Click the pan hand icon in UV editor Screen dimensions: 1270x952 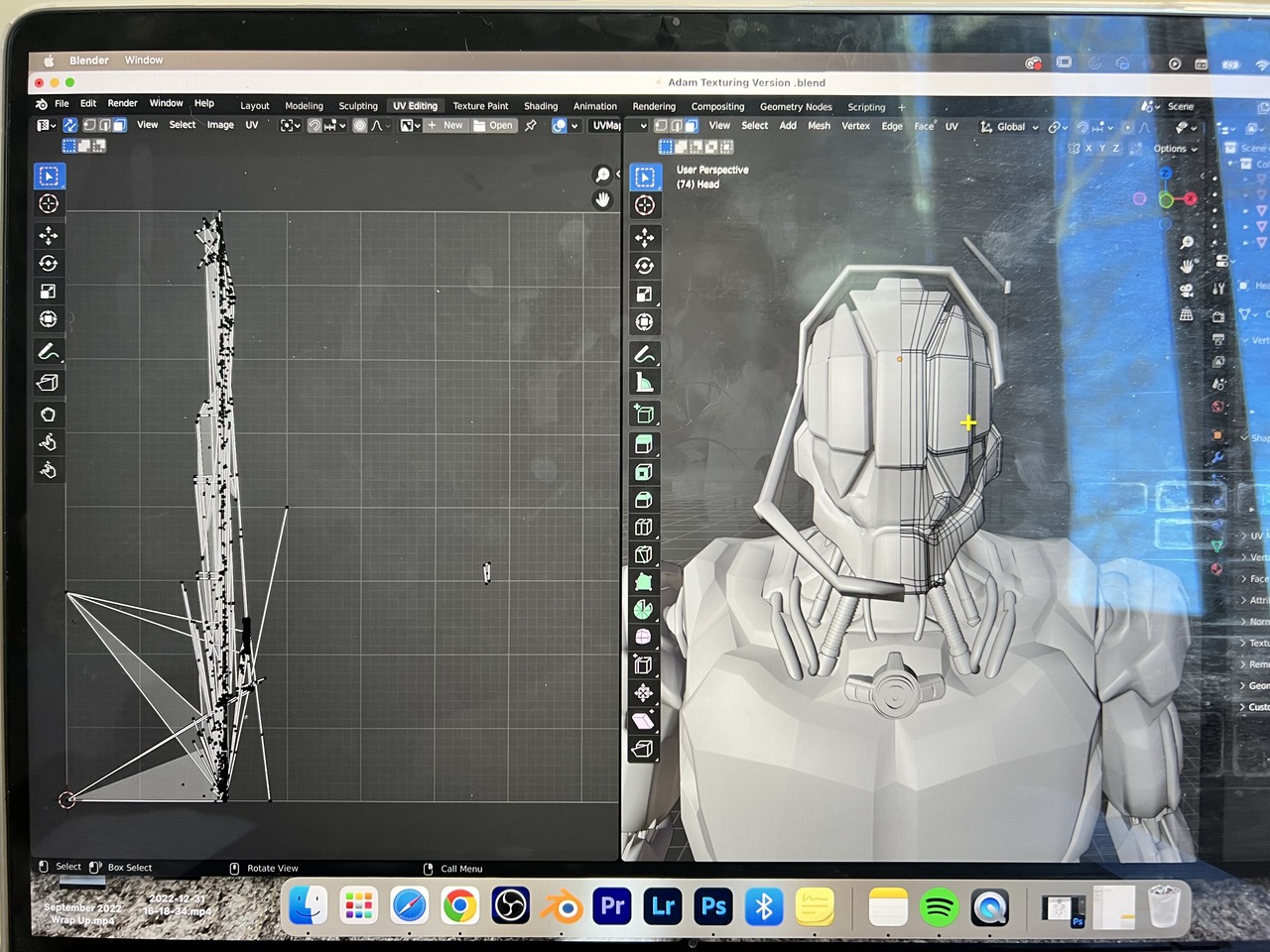tap(602, 200)
